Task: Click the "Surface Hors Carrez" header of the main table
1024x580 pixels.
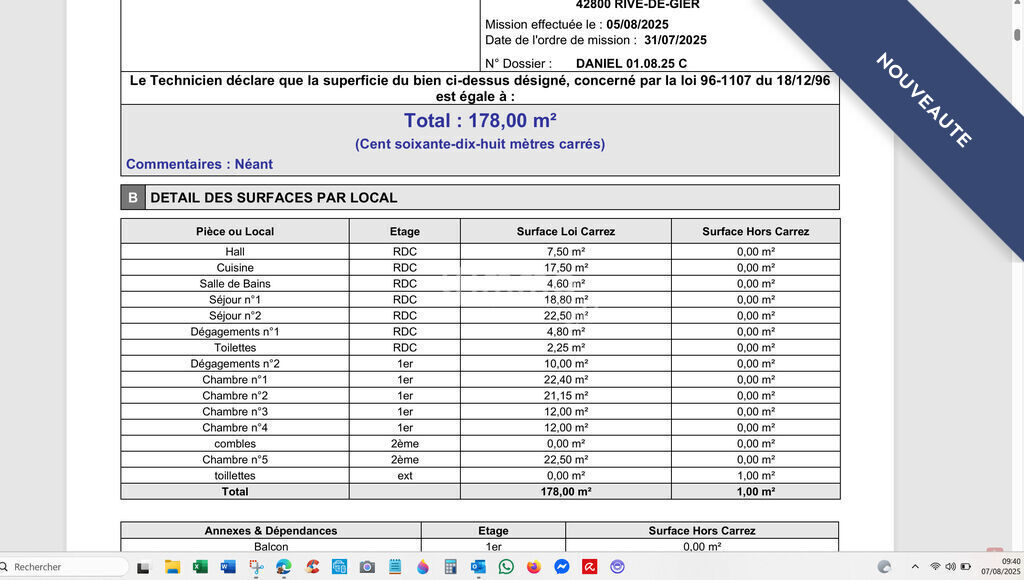Action: click(756, 231)
